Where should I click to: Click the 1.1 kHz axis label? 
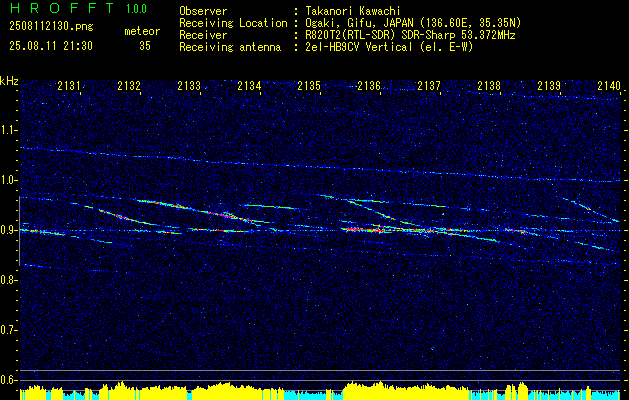8,130
